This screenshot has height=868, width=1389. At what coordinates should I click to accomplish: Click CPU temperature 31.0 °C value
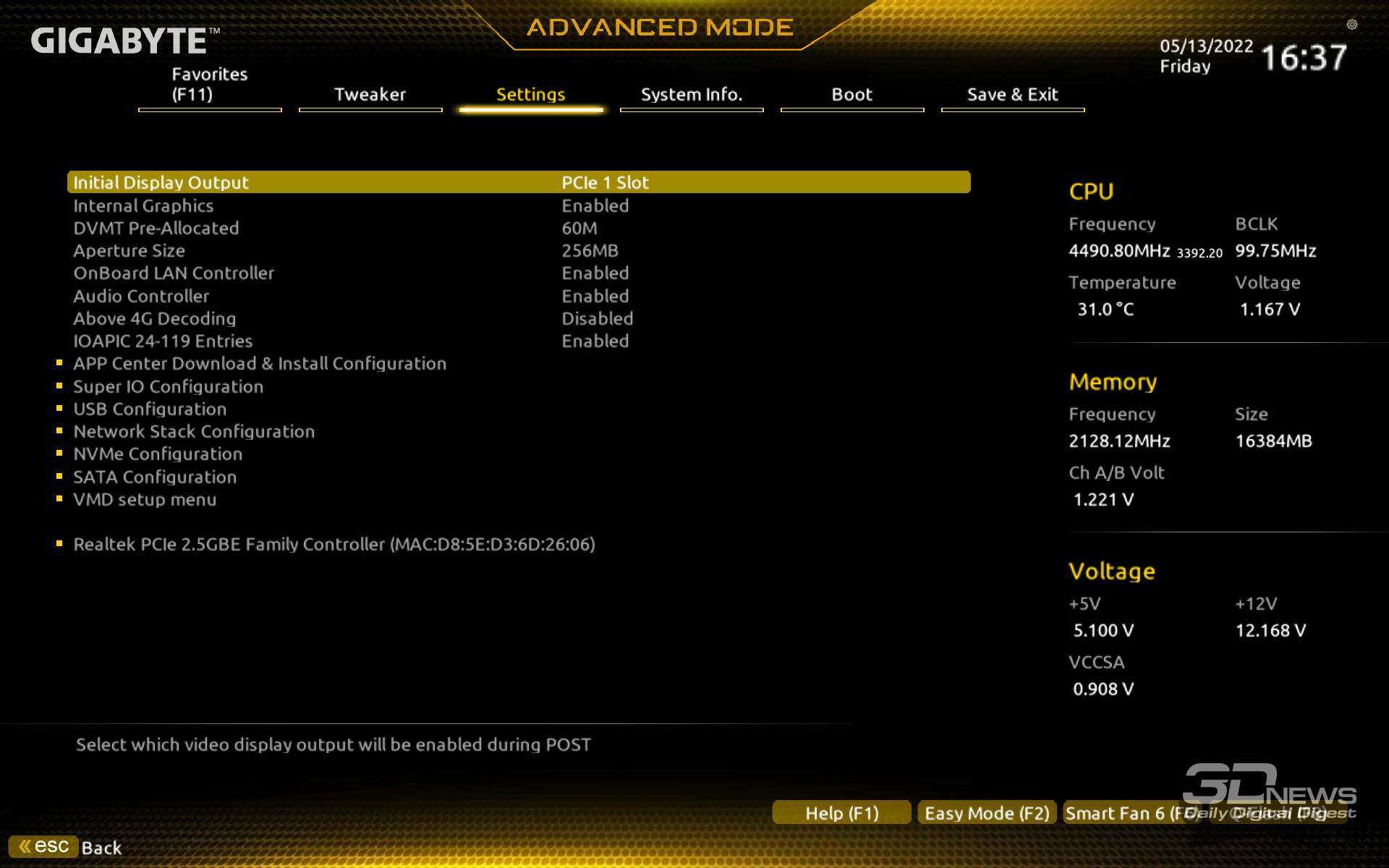(1105, 309)
